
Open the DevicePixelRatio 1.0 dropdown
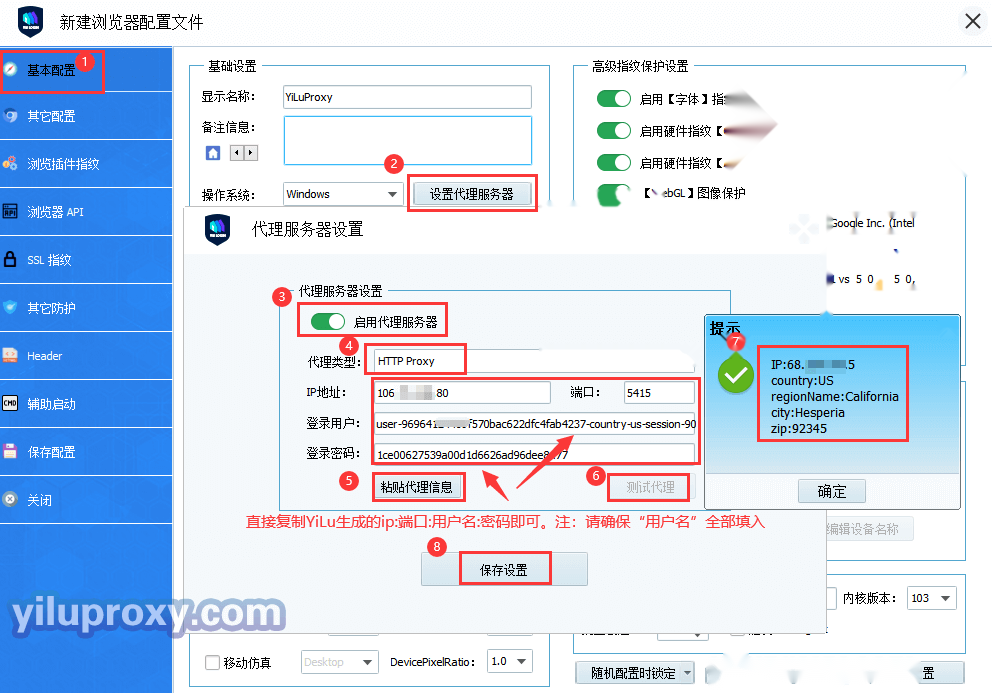coord(510,661)
